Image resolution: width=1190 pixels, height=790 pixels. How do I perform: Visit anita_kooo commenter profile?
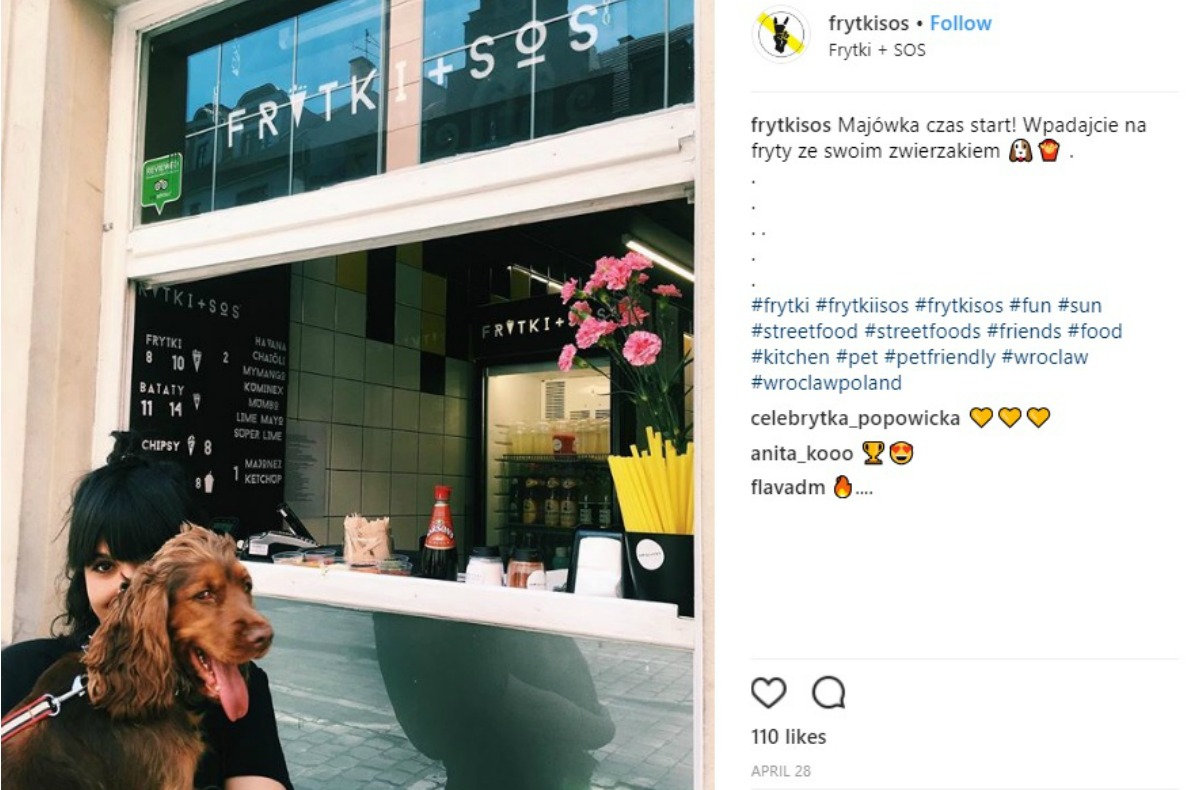tap(802, 454)
